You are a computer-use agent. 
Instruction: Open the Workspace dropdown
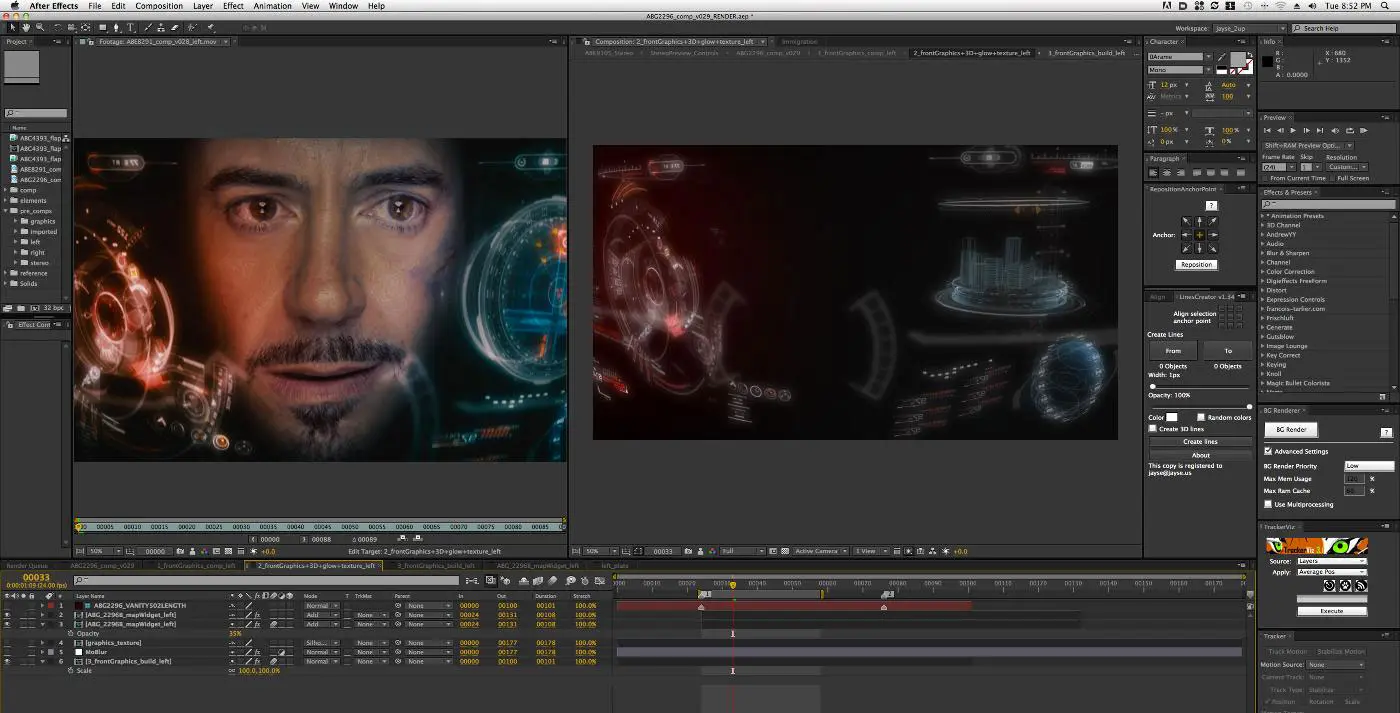[1250, 28]
